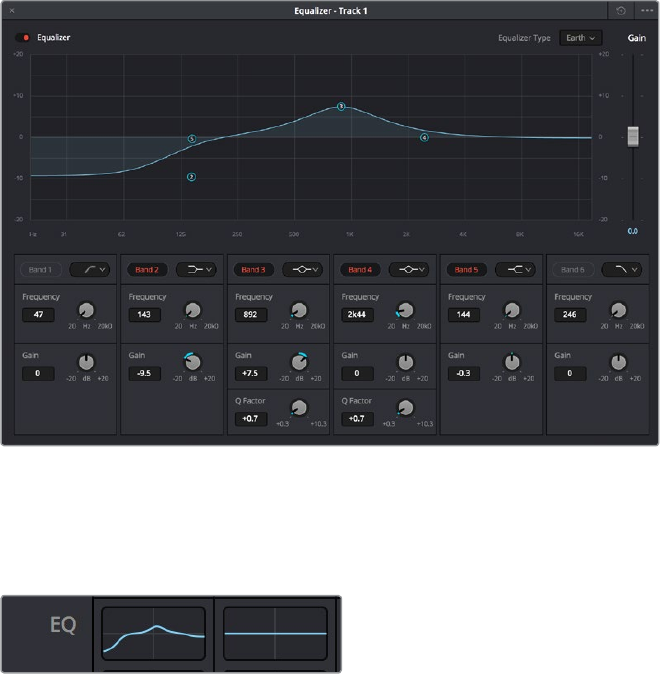Open Band 2 low-shelf shape dropdown

point(196,270)
